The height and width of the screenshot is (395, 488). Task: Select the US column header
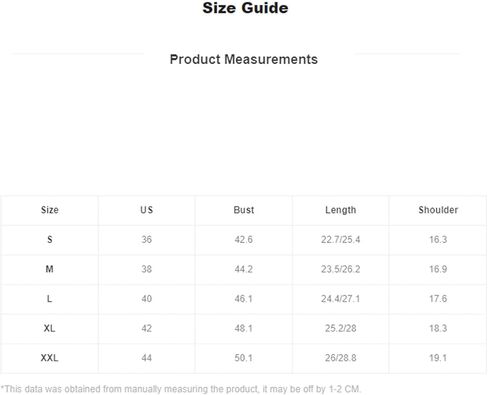tap(147, 210)
